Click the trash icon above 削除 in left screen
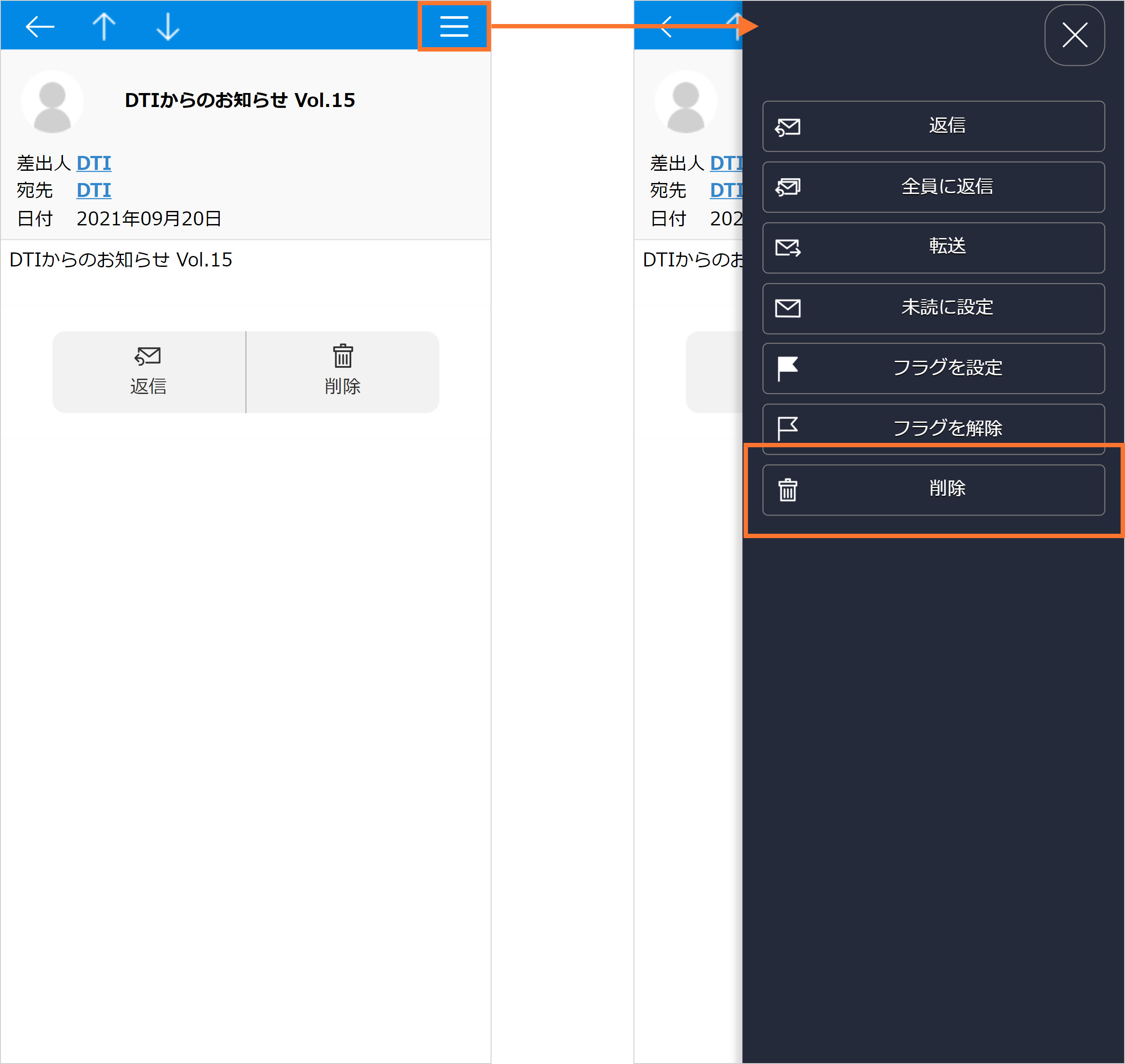This screenshot has height=1064, width=1125. (343, 356)
